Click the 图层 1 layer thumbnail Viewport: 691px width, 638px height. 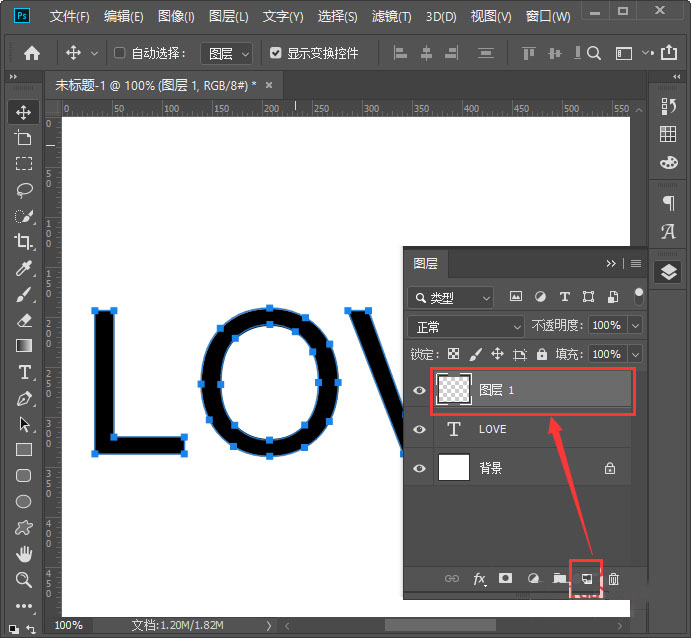pyautogui.click(x=454, y=390)
